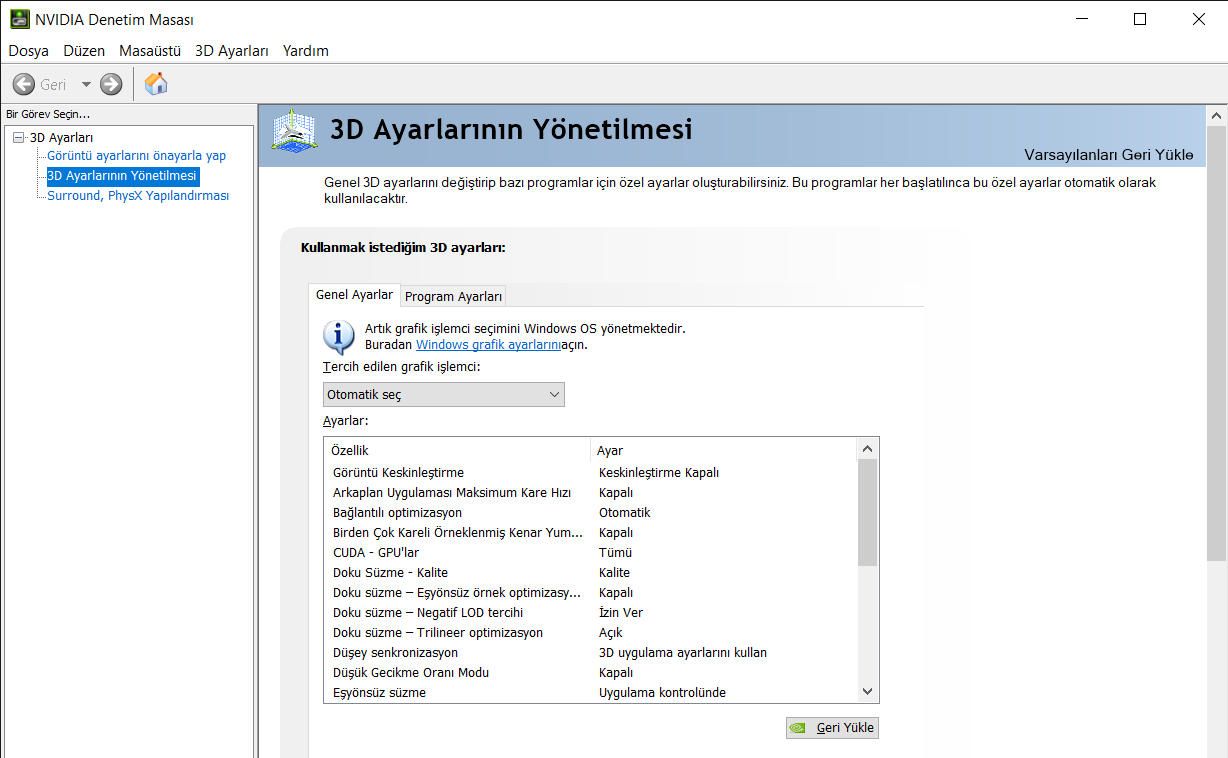The height and width of the screenshot is (758, 1228).
Task: Click the Keskinleştirme Kapalı value
Action: click(x=659, y=472)
